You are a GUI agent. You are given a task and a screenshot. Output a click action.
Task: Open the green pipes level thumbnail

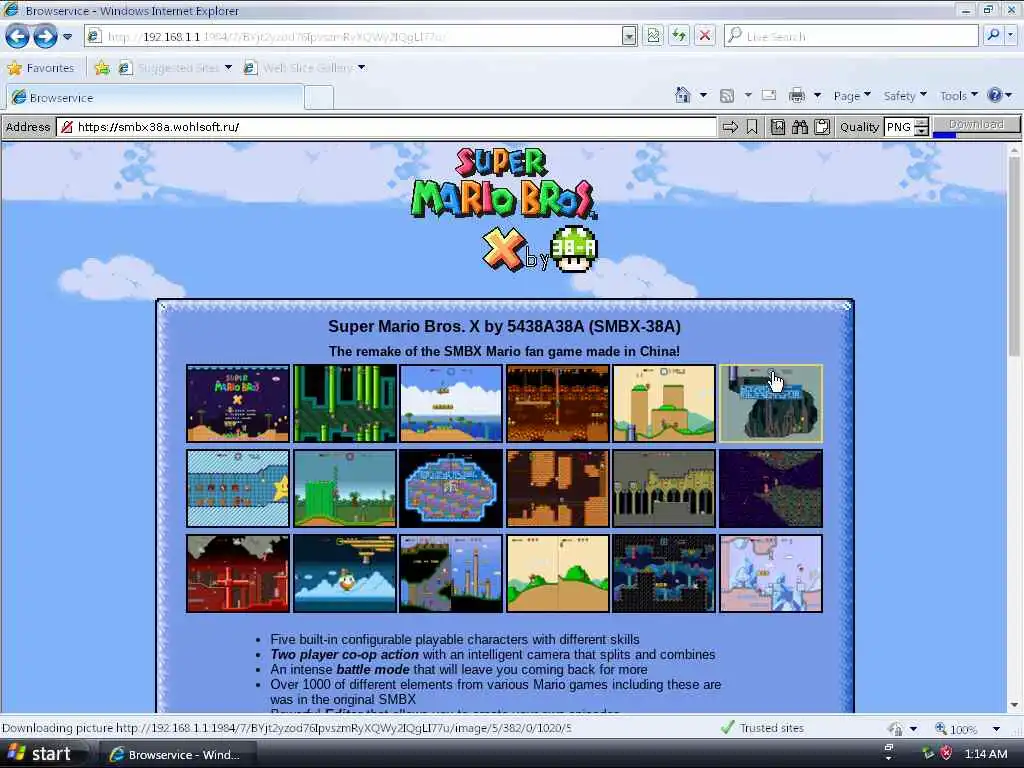click(x=345, y=404)
